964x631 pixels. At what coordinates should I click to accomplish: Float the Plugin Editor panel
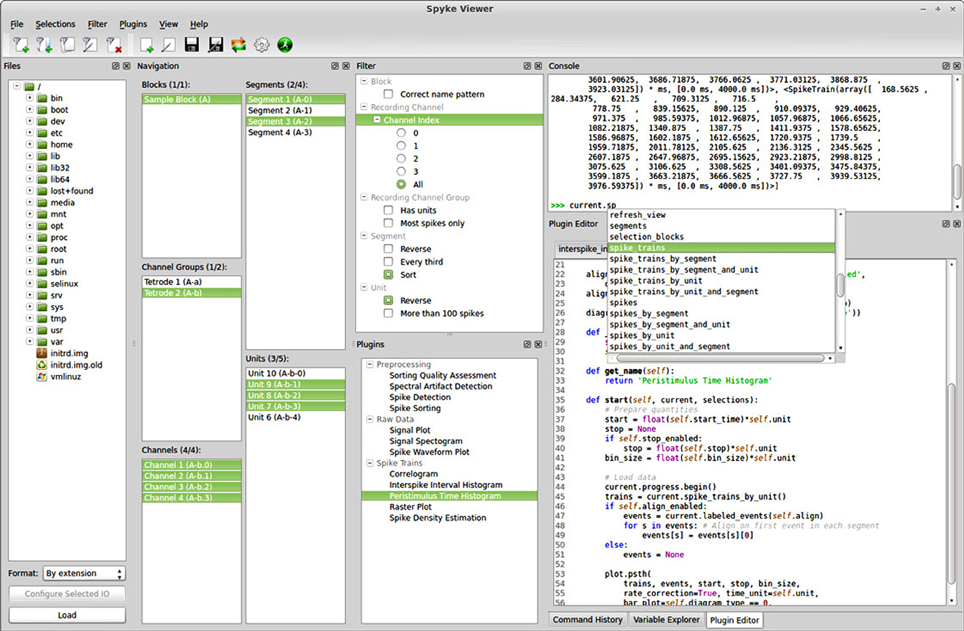pos(946,224)
